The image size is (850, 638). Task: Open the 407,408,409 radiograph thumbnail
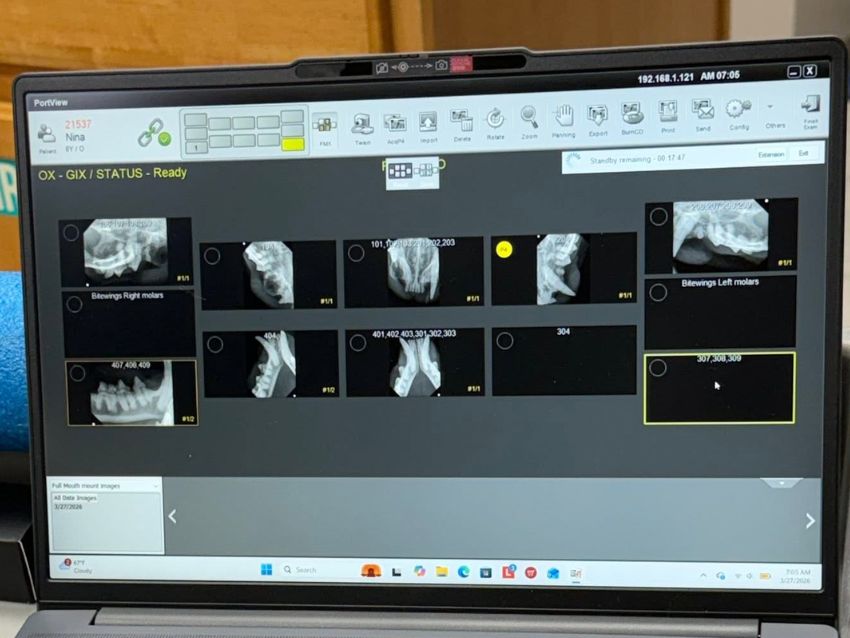[132, 393]
